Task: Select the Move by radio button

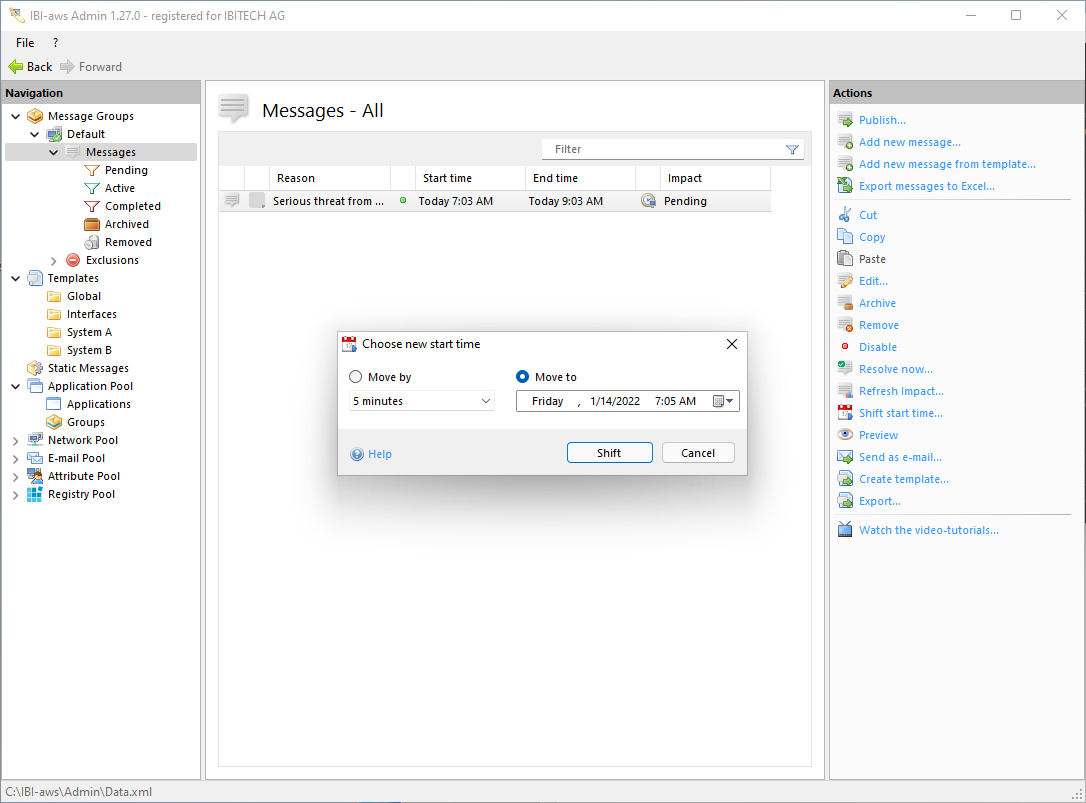Action: coord(356,377)
